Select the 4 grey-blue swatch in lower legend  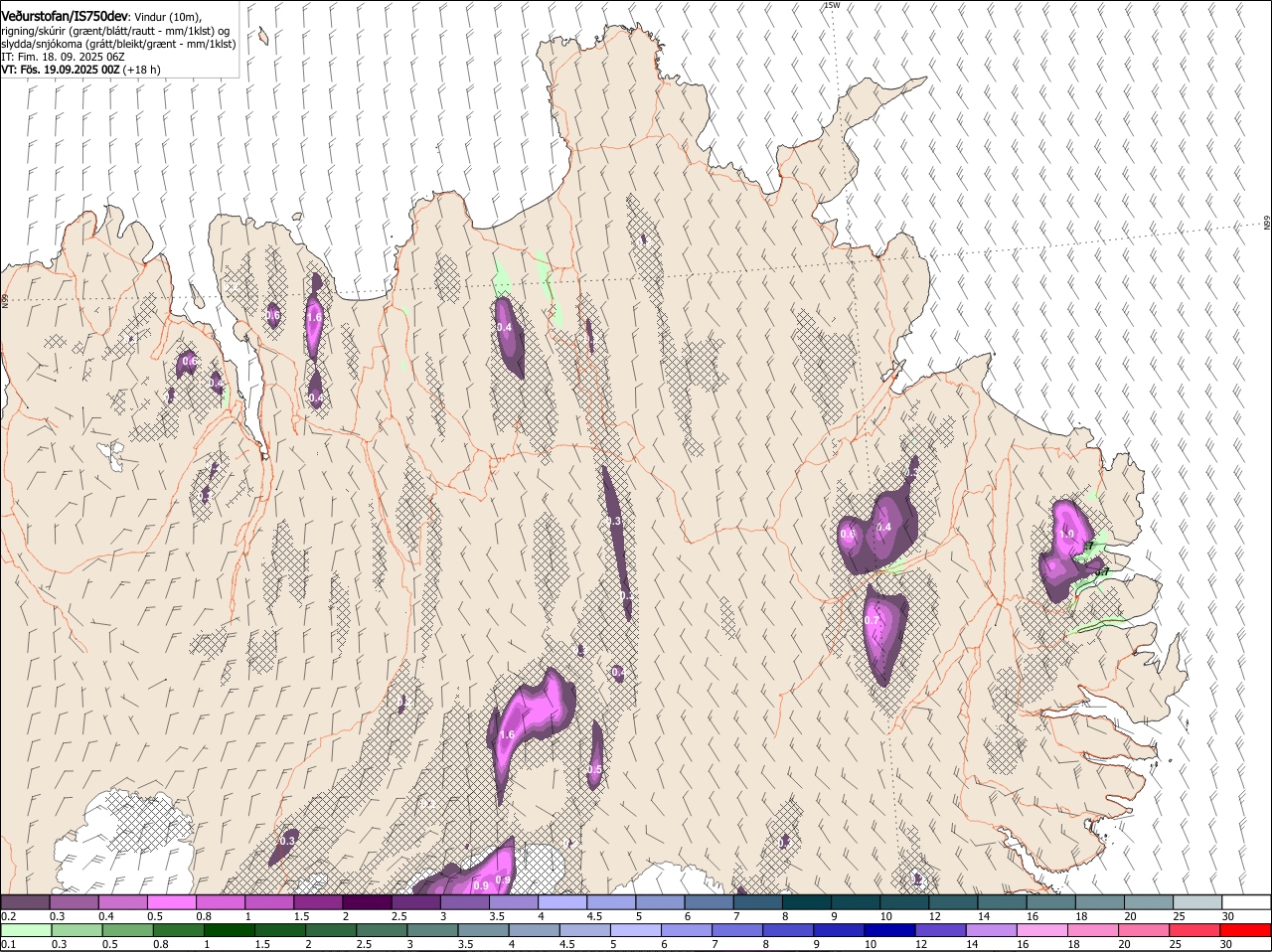tap(535, 930)
